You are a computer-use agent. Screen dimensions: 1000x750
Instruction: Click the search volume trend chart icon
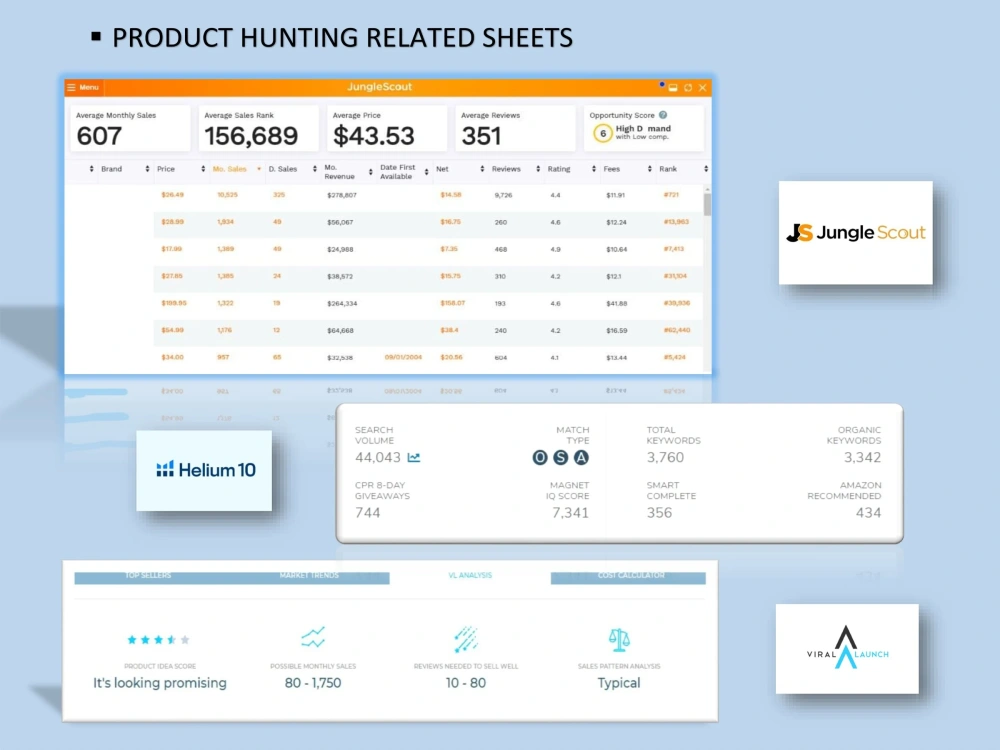click(414, 457)
